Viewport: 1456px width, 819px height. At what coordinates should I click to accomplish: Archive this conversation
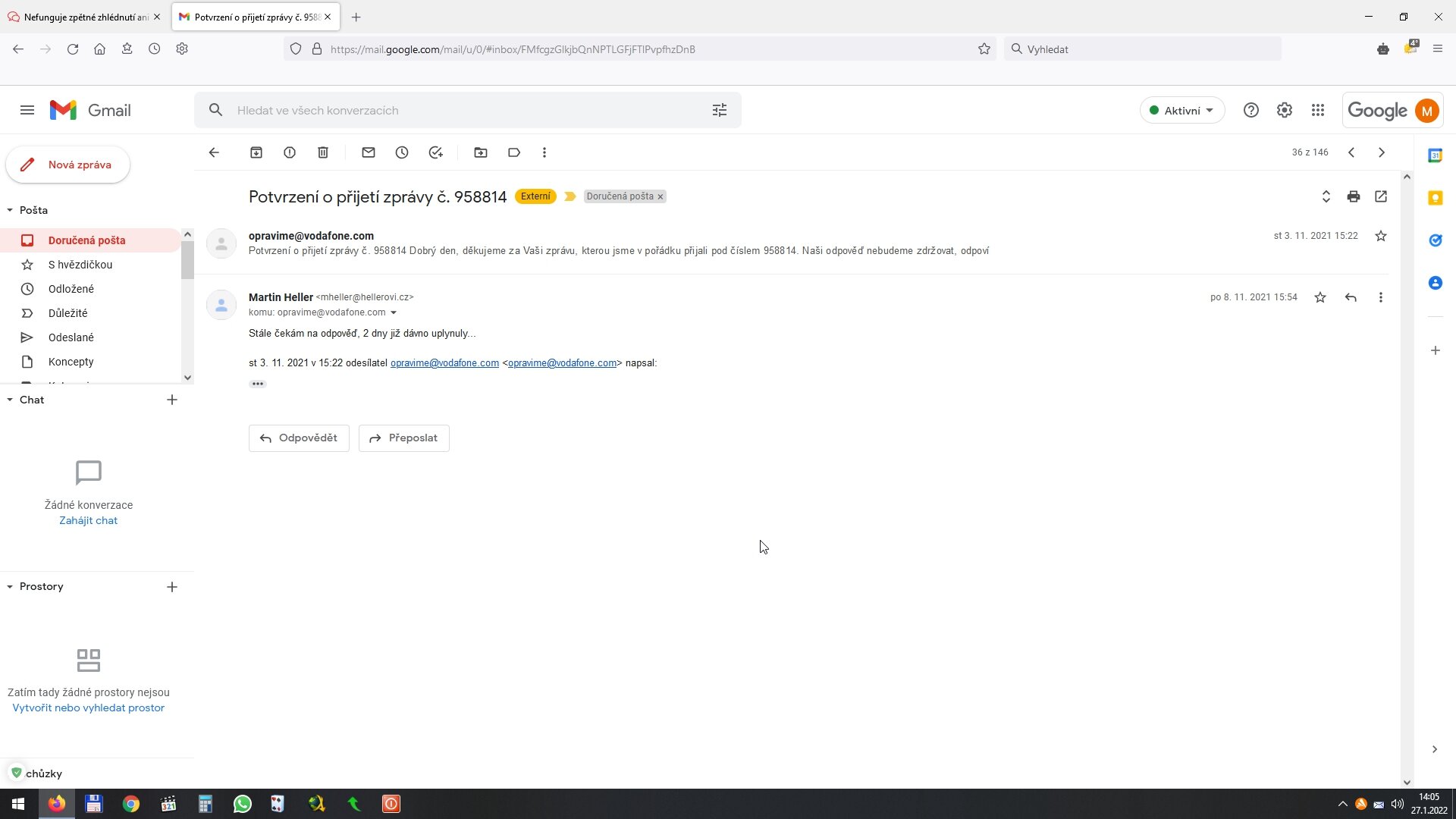point(256,152)
